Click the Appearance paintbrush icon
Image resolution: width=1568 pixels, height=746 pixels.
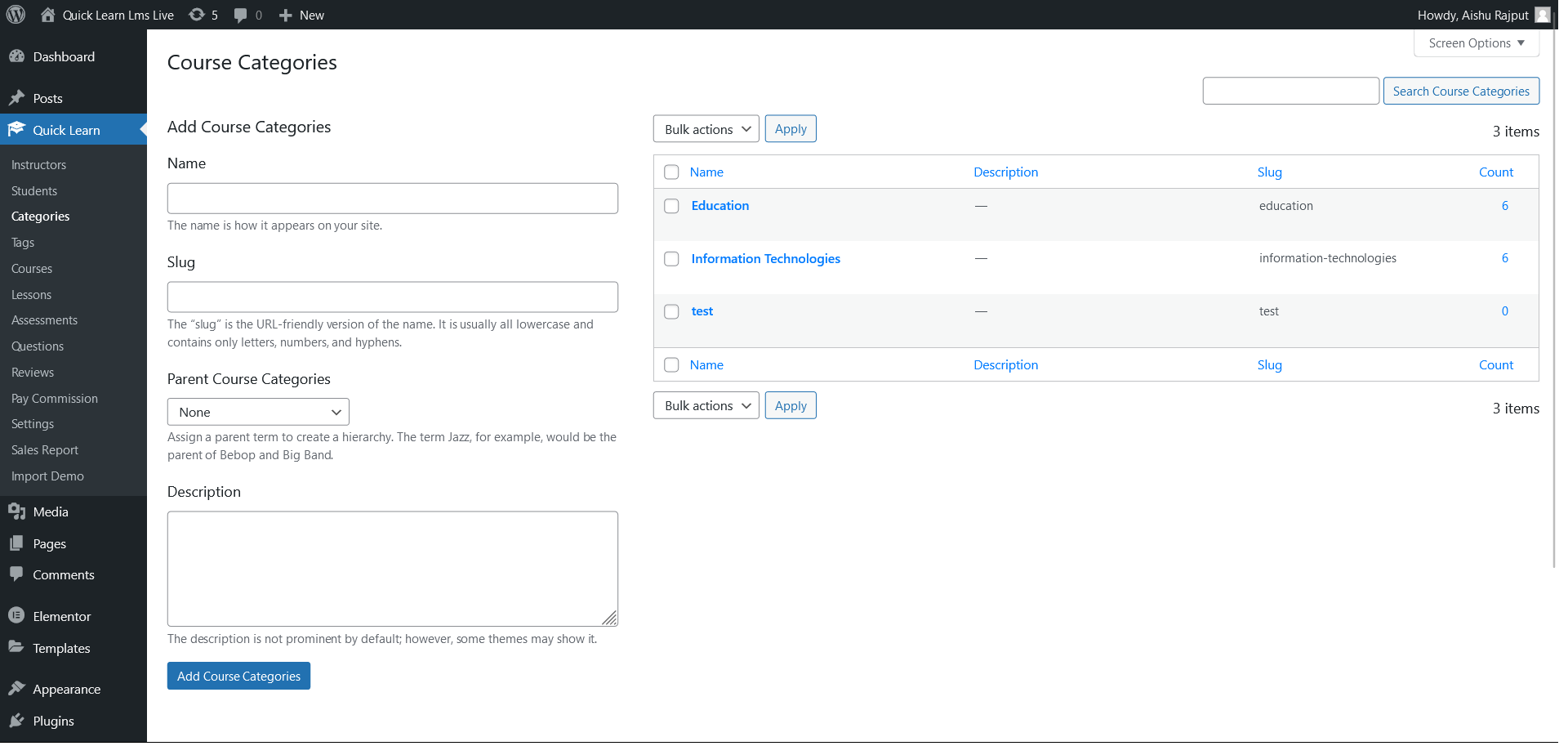(x=16, y=689)
